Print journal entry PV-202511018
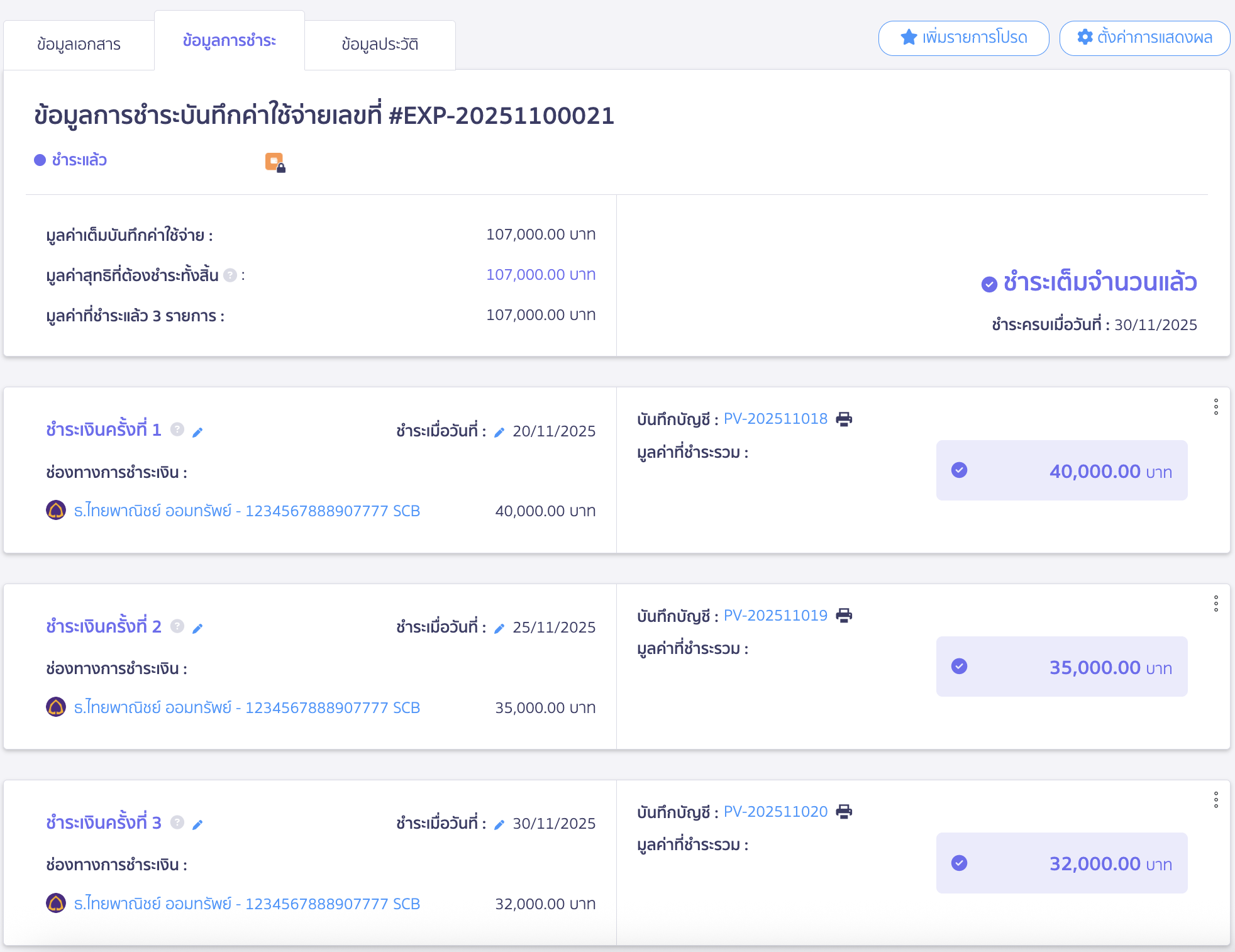 tap(844, 419)
